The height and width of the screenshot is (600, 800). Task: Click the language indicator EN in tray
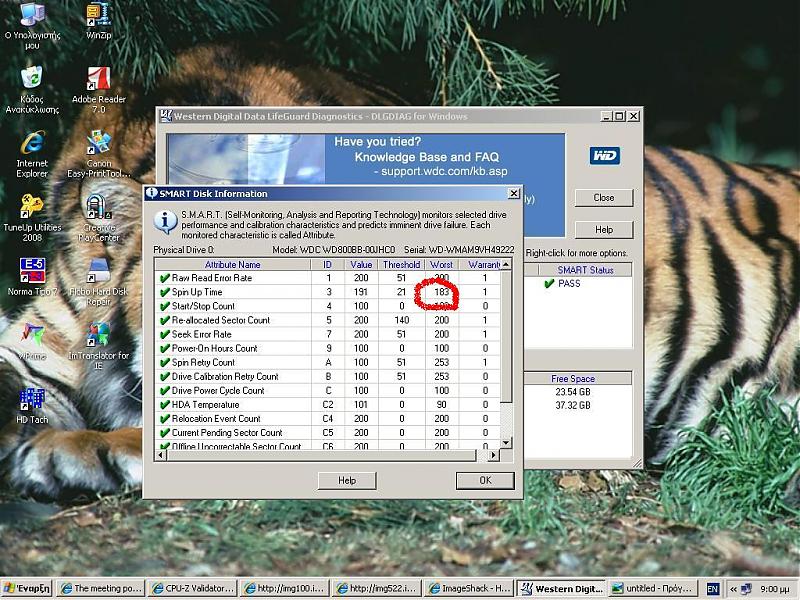point(713,589)
